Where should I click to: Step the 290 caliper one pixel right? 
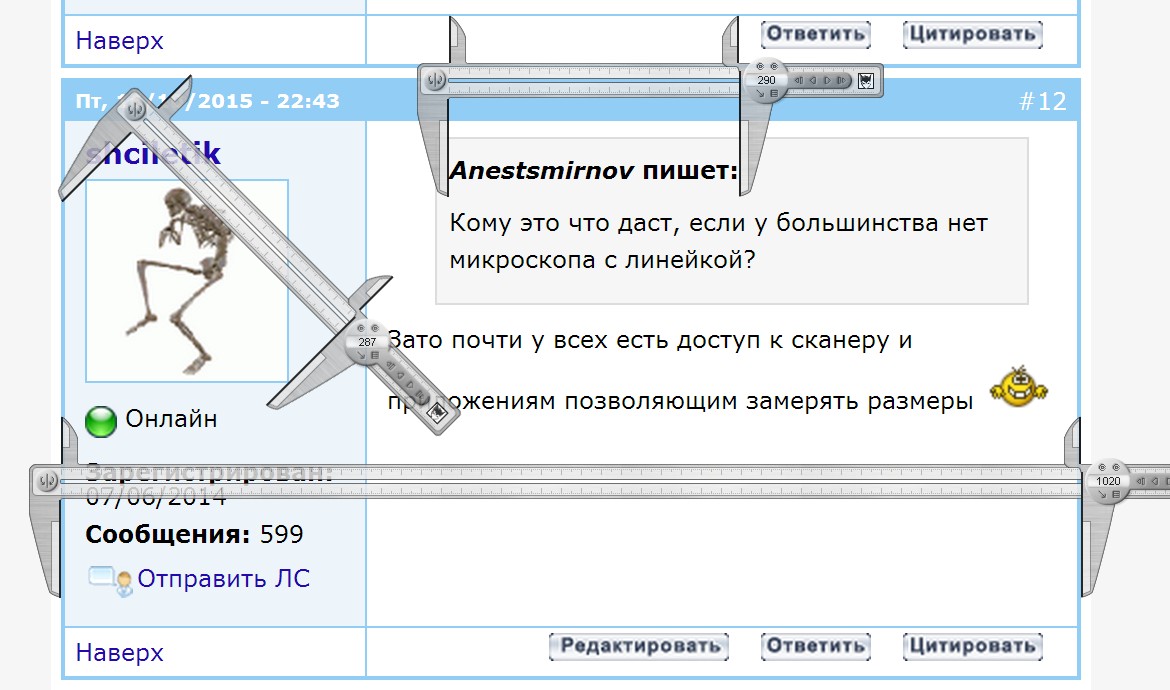pos(828,80)
